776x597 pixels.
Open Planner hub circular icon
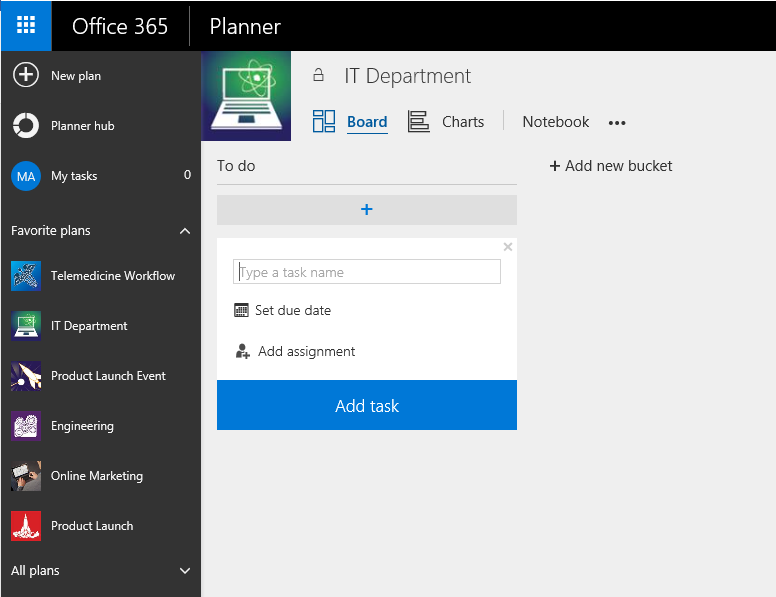click(x=26, y=125)
